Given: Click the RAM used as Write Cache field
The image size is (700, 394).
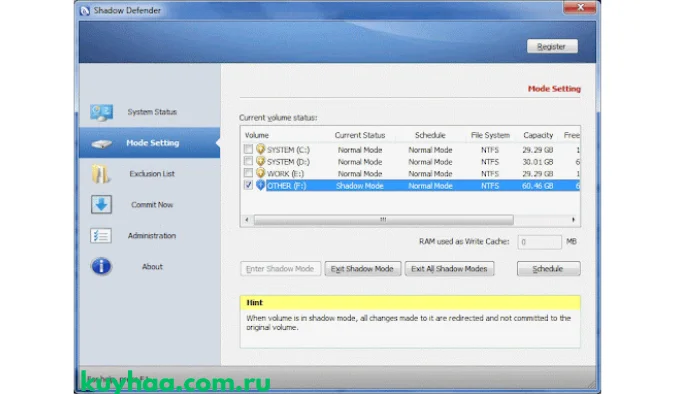Looking at the screenshot, I should point(539,242).
